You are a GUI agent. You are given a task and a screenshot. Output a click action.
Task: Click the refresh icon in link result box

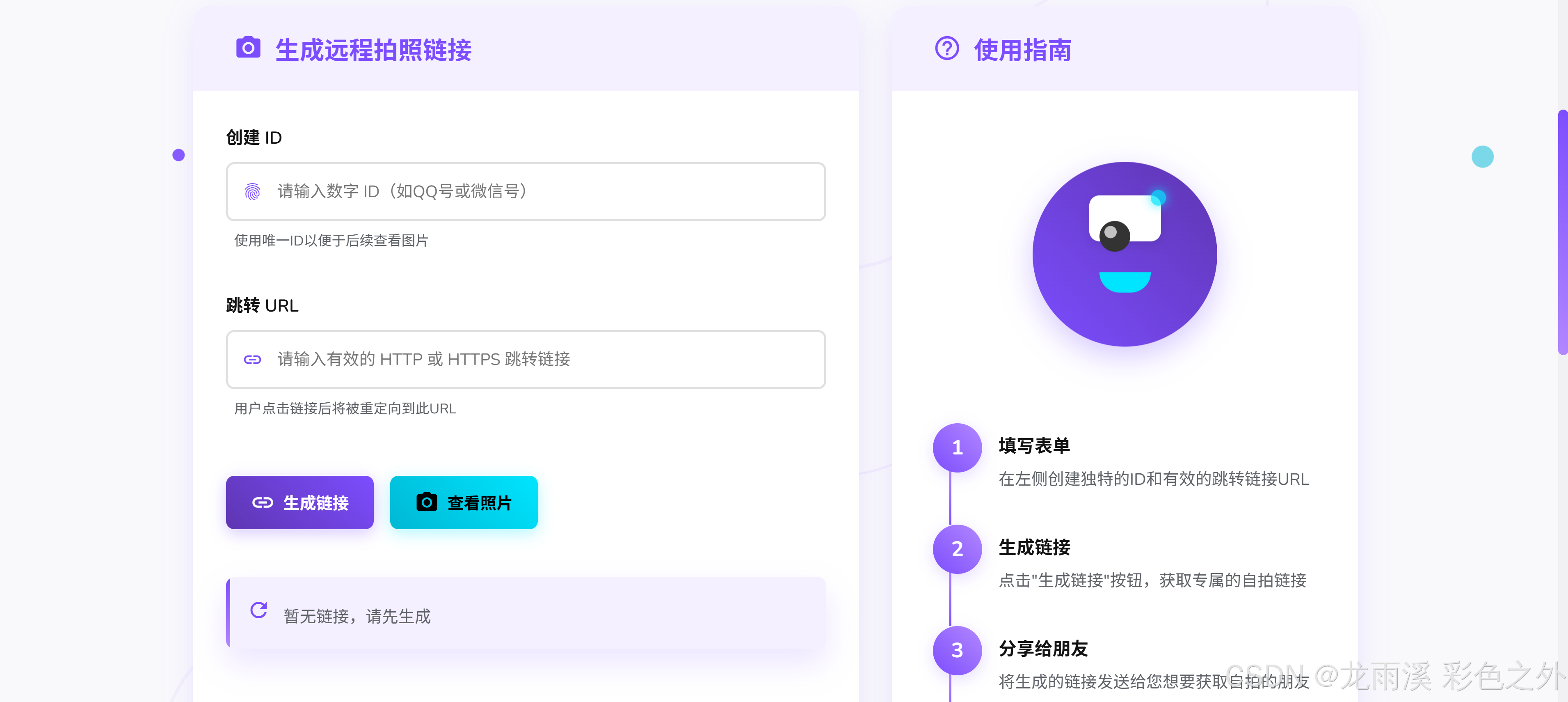tap(259, 610)
